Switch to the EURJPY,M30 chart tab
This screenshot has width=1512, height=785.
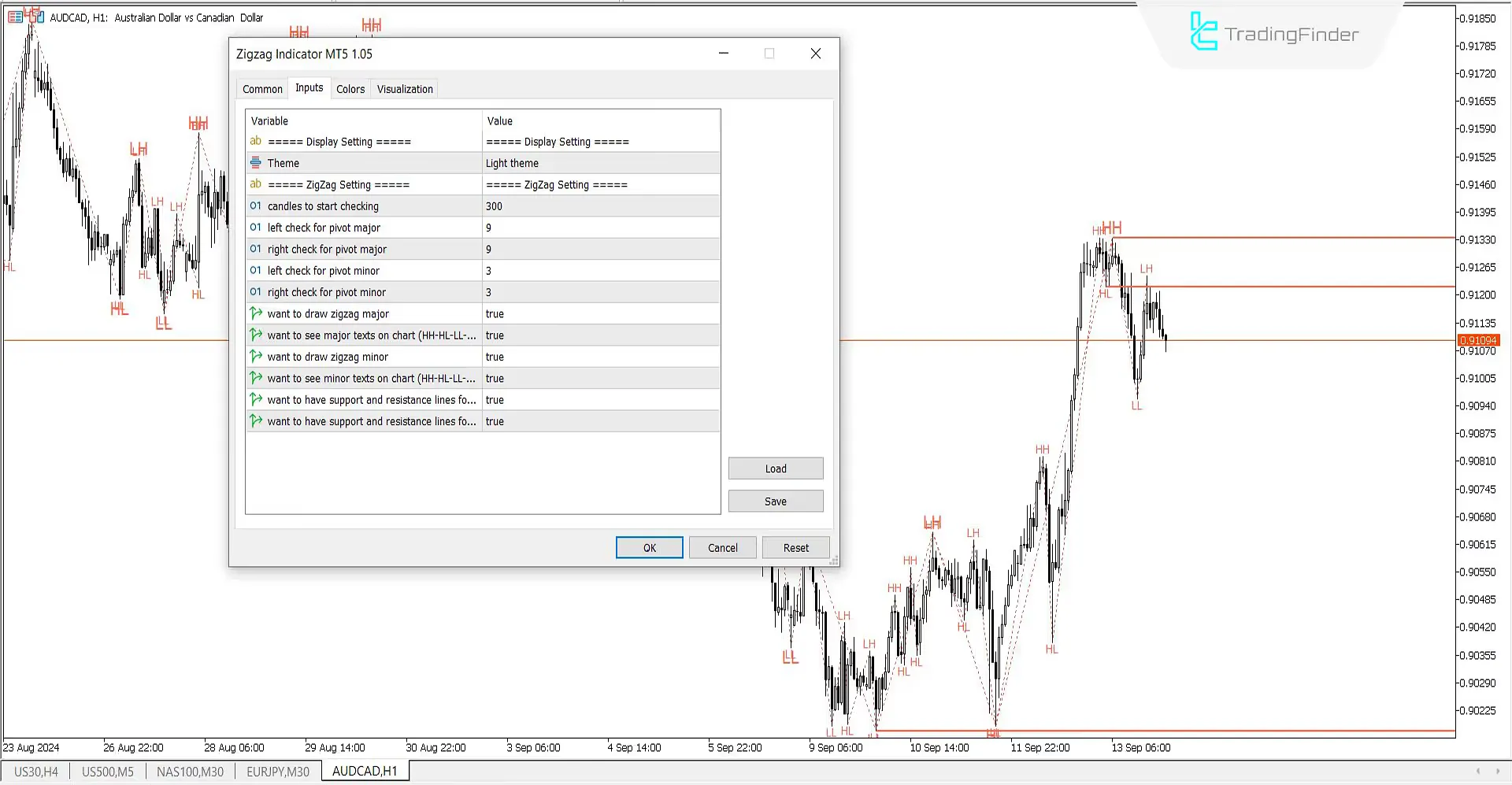(x=278, y=771)
